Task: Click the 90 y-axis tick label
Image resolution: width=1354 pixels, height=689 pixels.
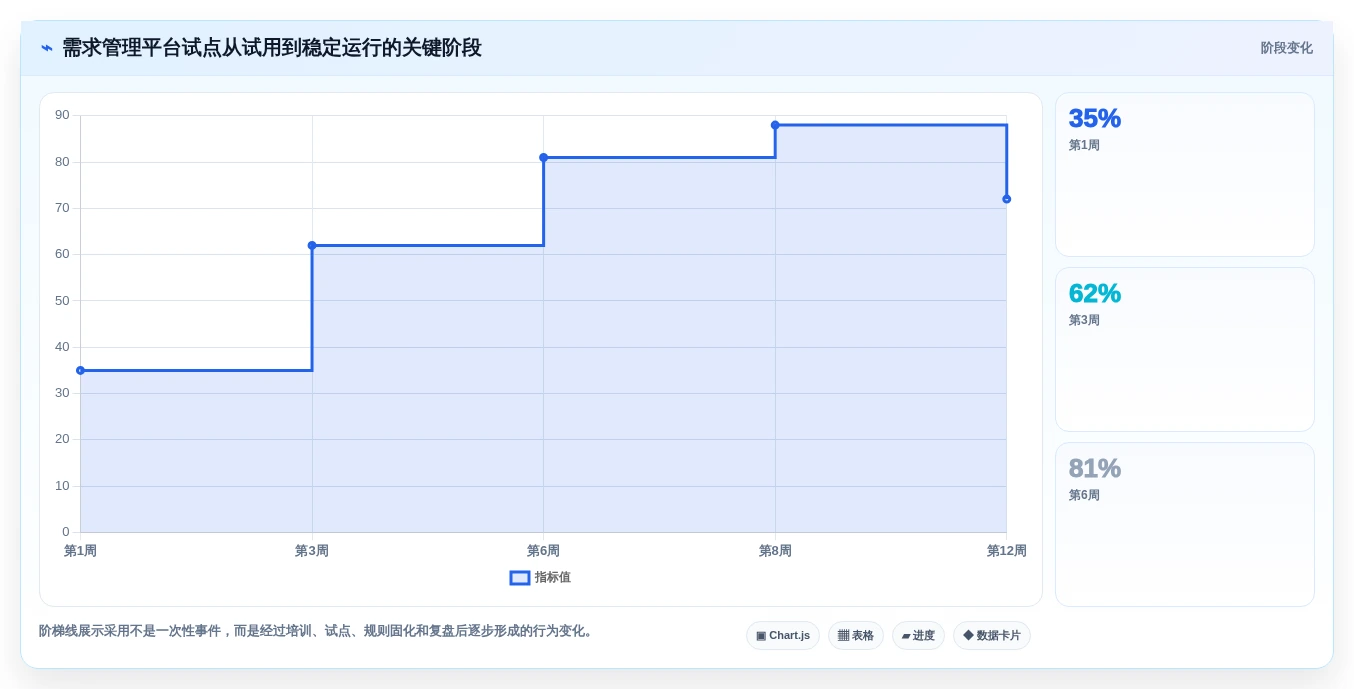Action: [x=62, y=115]
